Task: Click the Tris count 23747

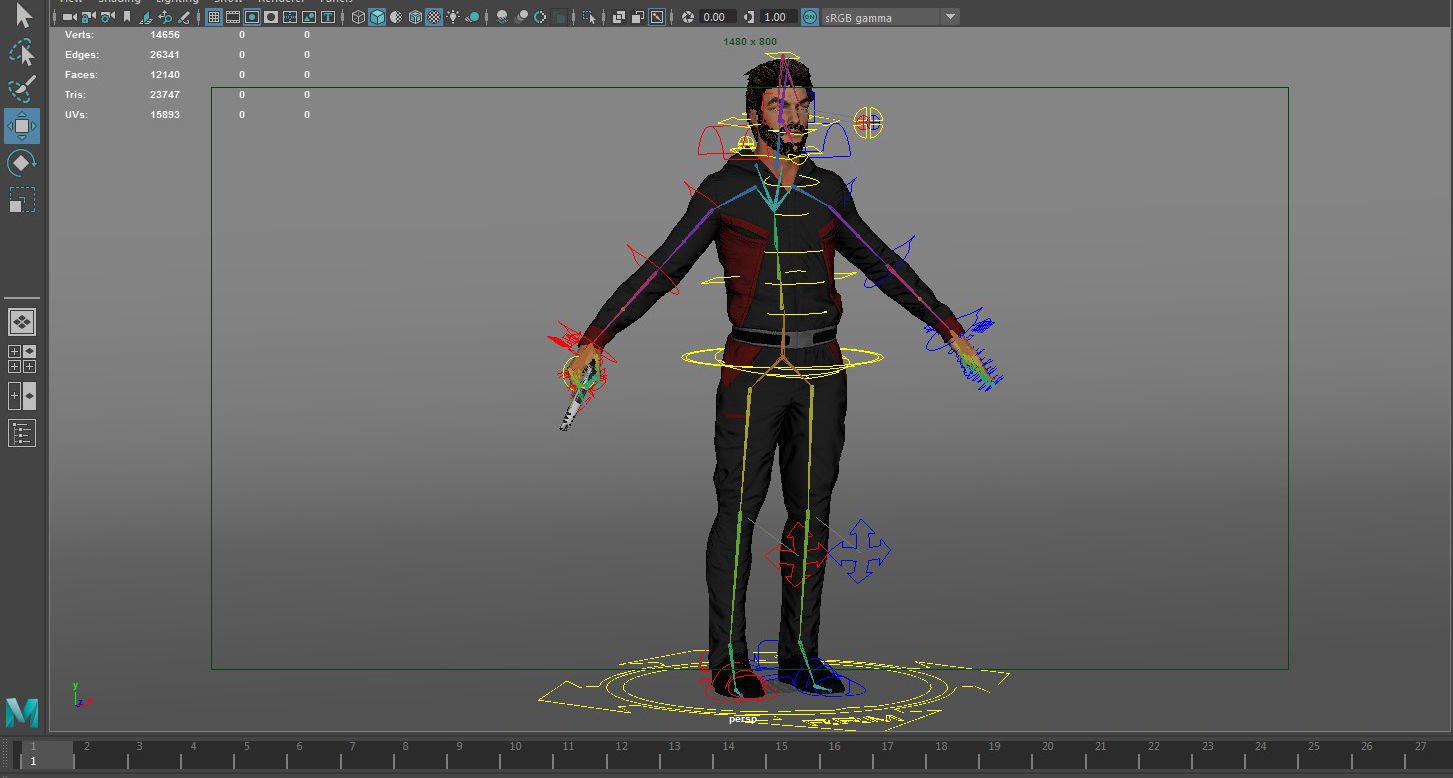Action: tap(165, 95)
